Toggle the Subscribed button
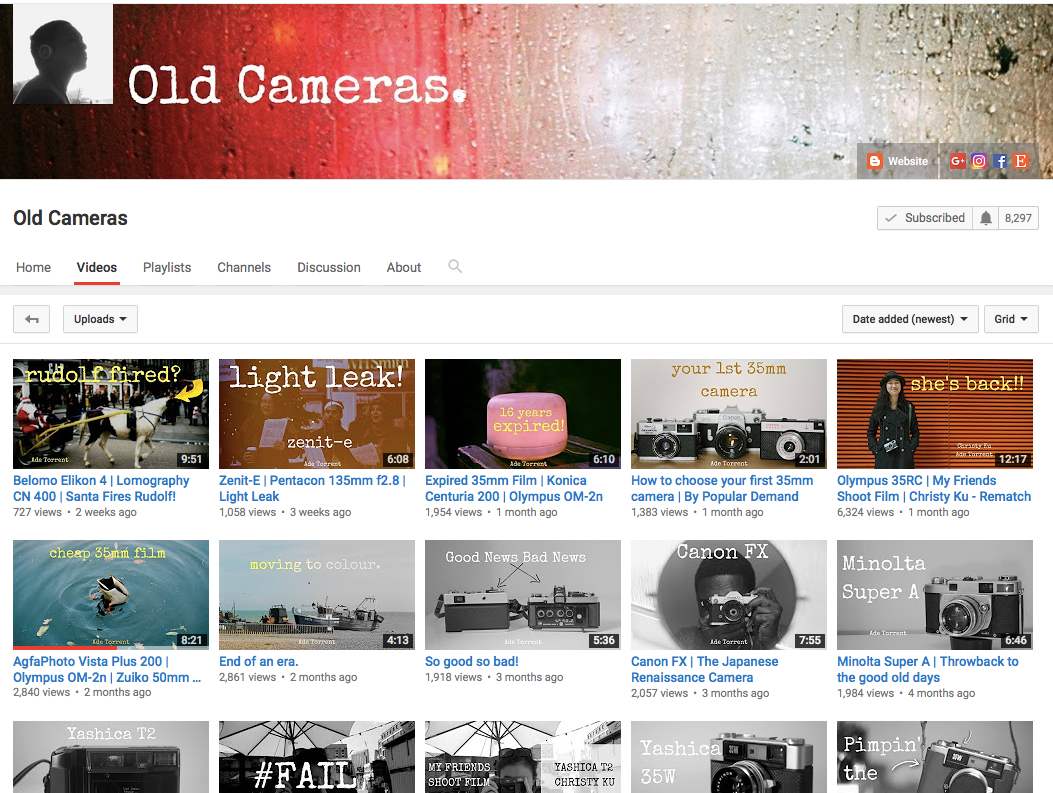 coord(925,218)
